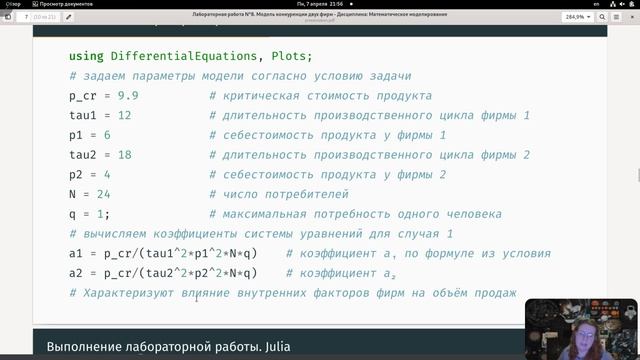Click the 'using DifferentialEquations, Plots;' line
This screenshot has width=640, height=360.
click(x=191, y=56)
